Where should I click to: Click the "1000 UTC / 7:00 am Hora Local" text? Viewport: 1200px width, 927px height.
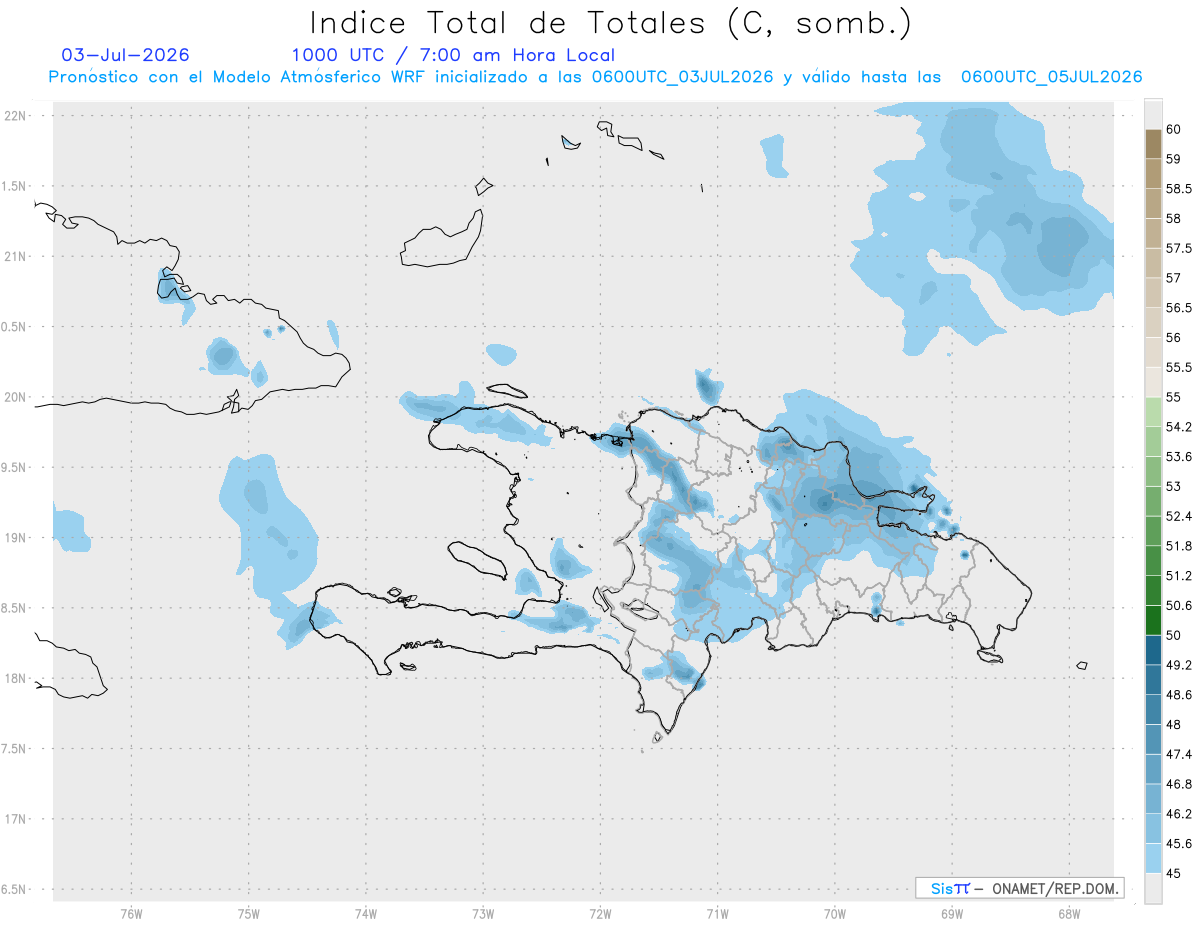tap(453, 56)
